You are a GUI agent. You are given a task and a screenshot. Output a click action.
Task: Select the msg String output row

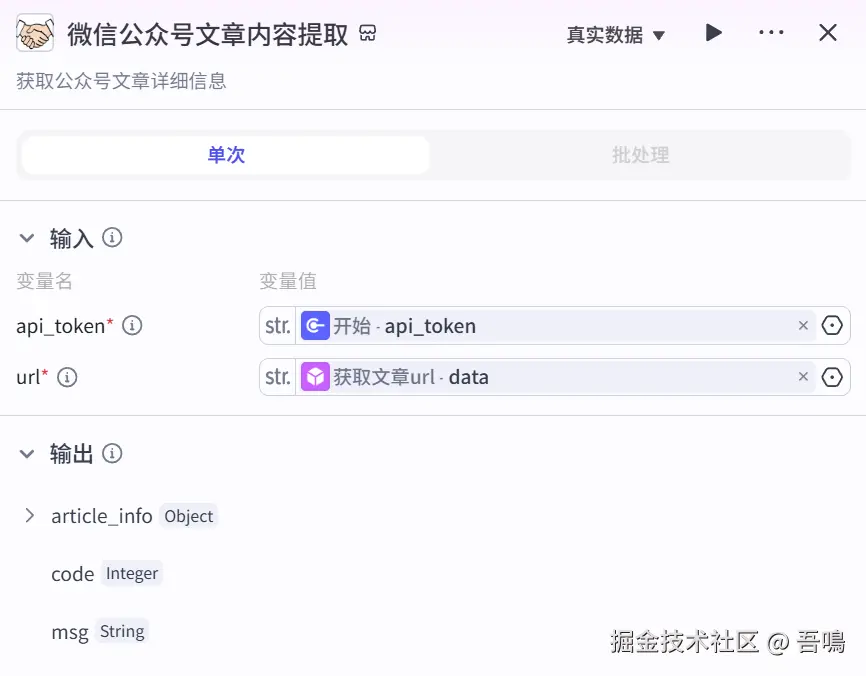98,631
